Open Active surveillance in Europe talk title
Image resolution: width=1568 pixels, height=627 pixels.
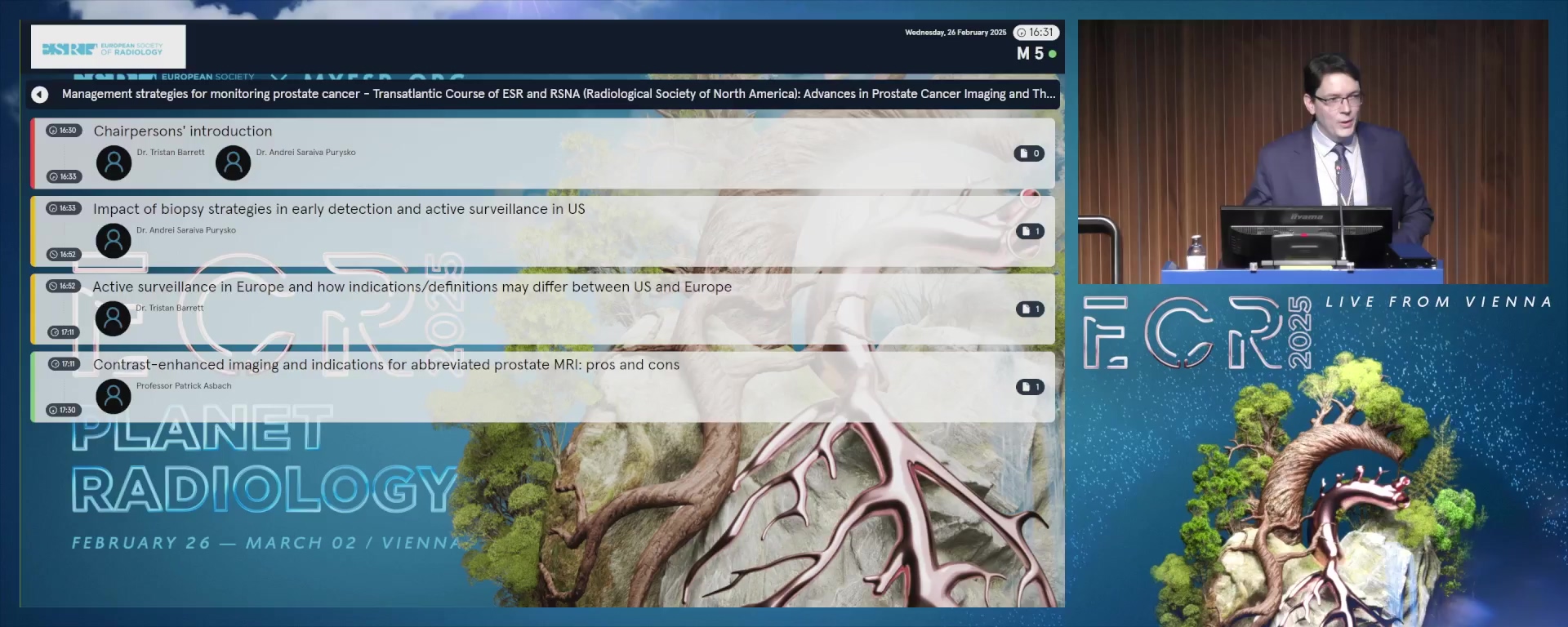point(412,287)
